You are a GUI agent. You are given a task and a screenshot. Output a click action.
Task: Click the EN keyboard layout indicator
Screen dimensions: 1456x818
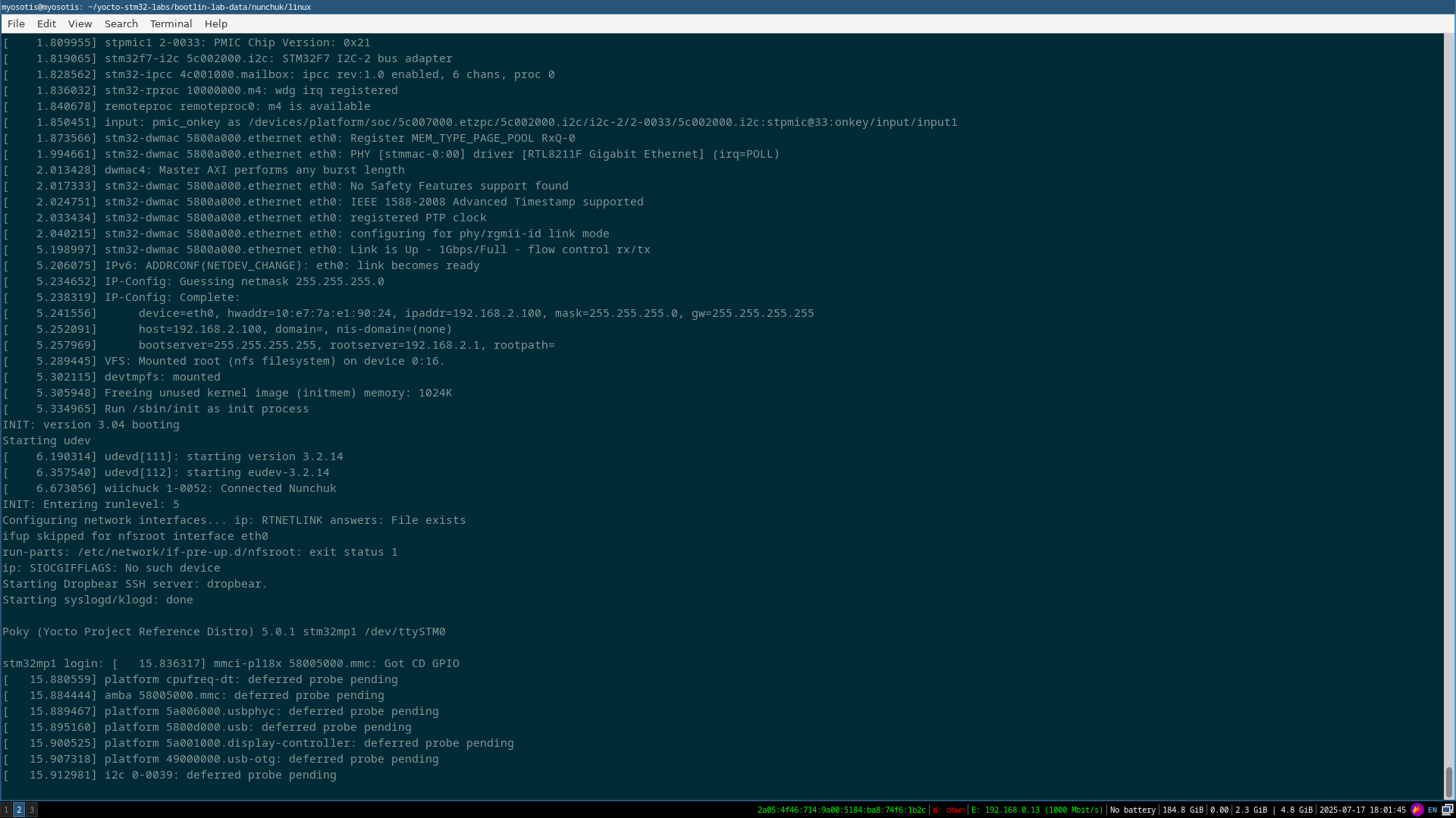click(1432, 810)
